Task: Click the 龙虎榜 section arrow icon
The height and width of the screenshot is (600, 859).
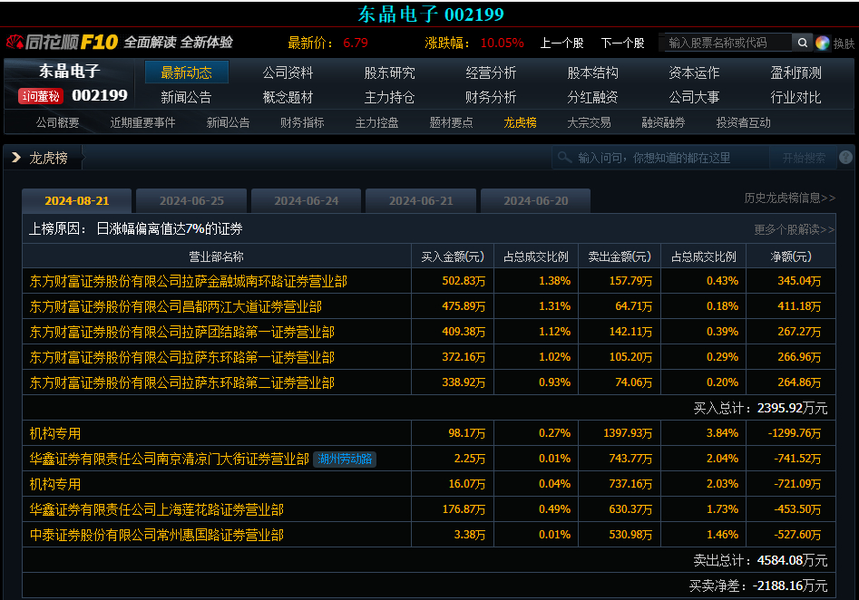Action: [16, 158]
